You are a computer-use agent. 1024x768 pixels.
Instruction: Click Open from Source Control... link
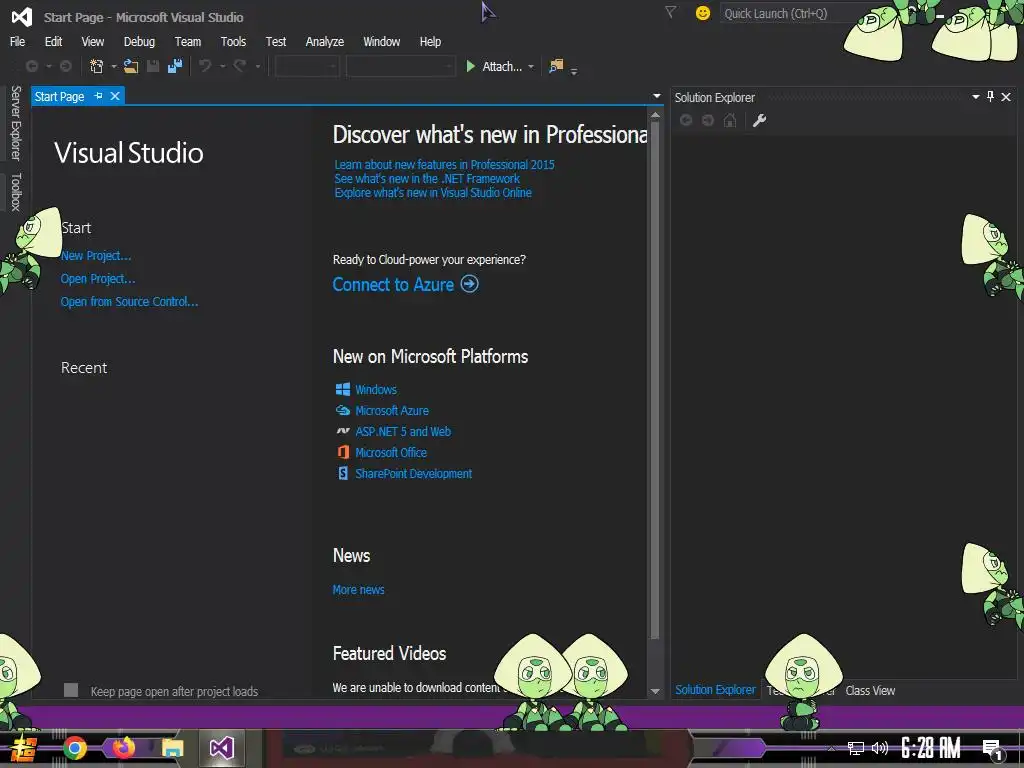point(129,301)
